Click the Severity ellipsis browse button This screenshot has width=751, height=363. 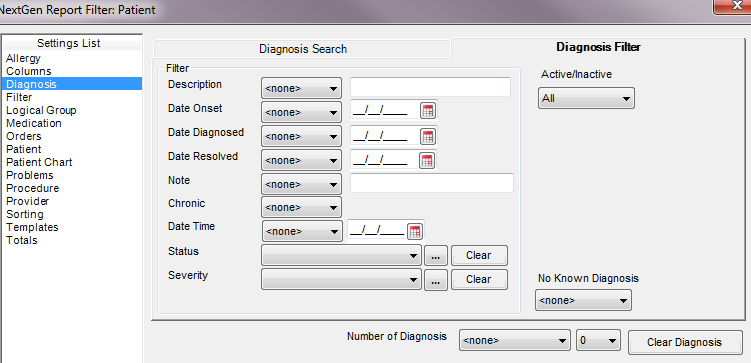tap(435, 280)
